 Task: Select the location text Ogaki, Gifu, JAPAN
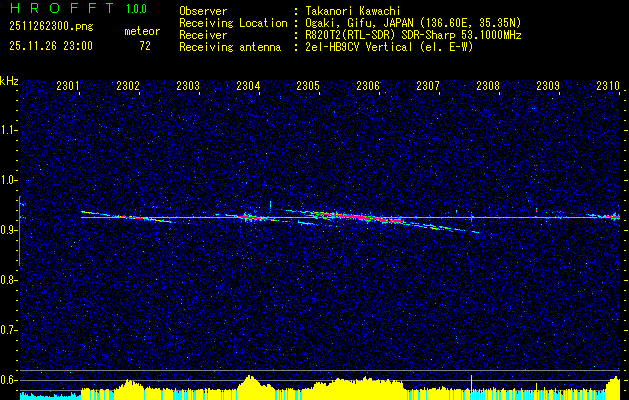[x=358, y=23]
